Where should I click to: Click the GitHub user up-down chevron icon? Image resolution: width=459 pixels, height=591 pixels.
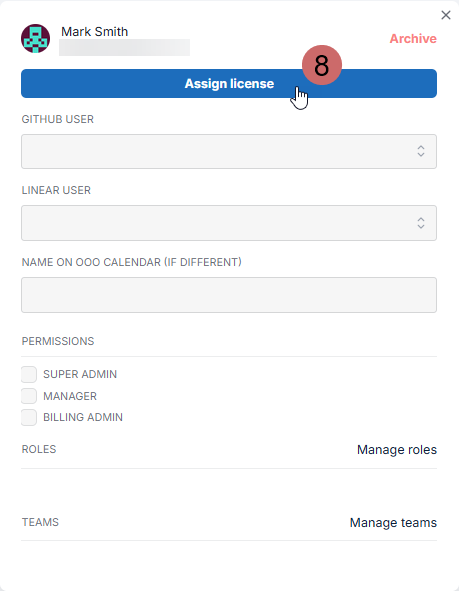click(x=421, y=151)
